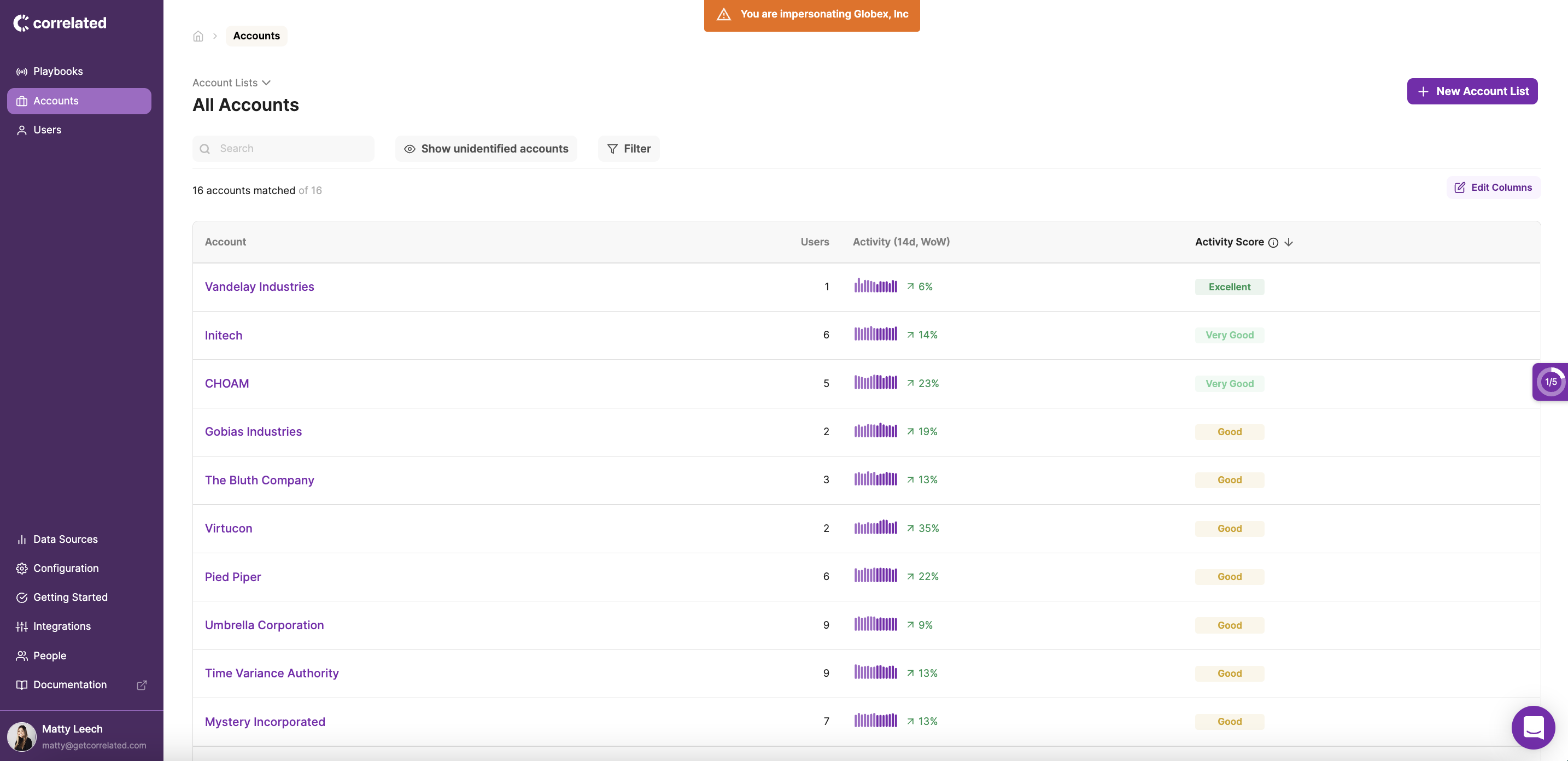1568x761 pixels.
Task: Click the correlated logo
Action: click(x=60, y=23)
